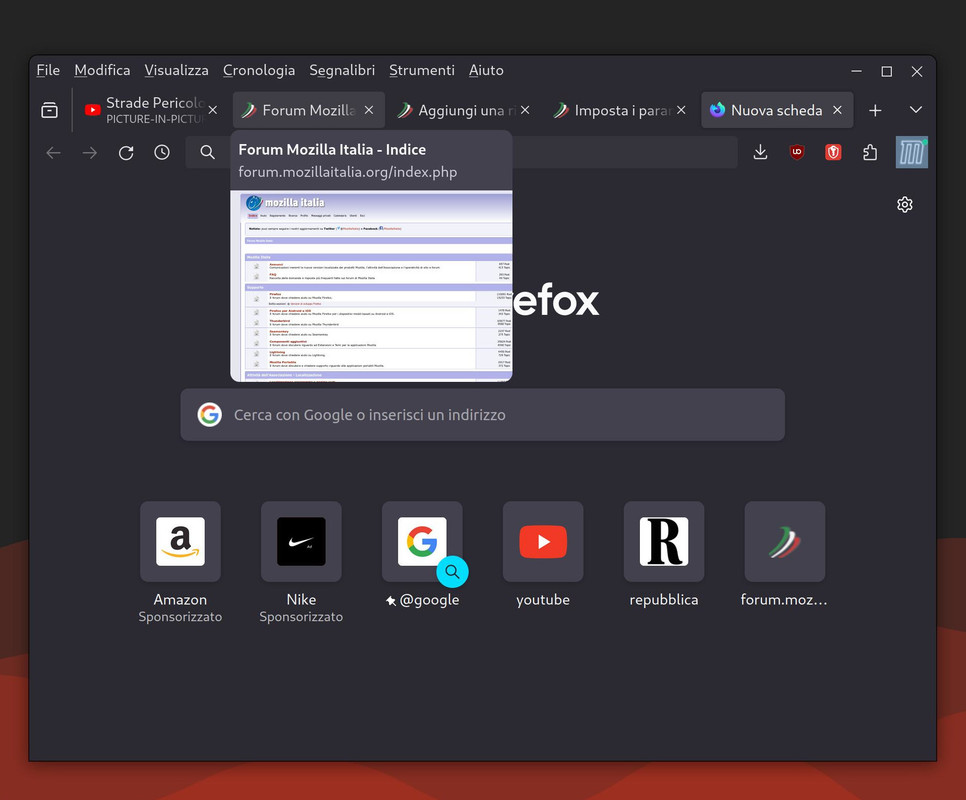Open the repubblica shortcut tile
Image resolution: width=966 pixels, height=800 pixels.
pos(664,541)
